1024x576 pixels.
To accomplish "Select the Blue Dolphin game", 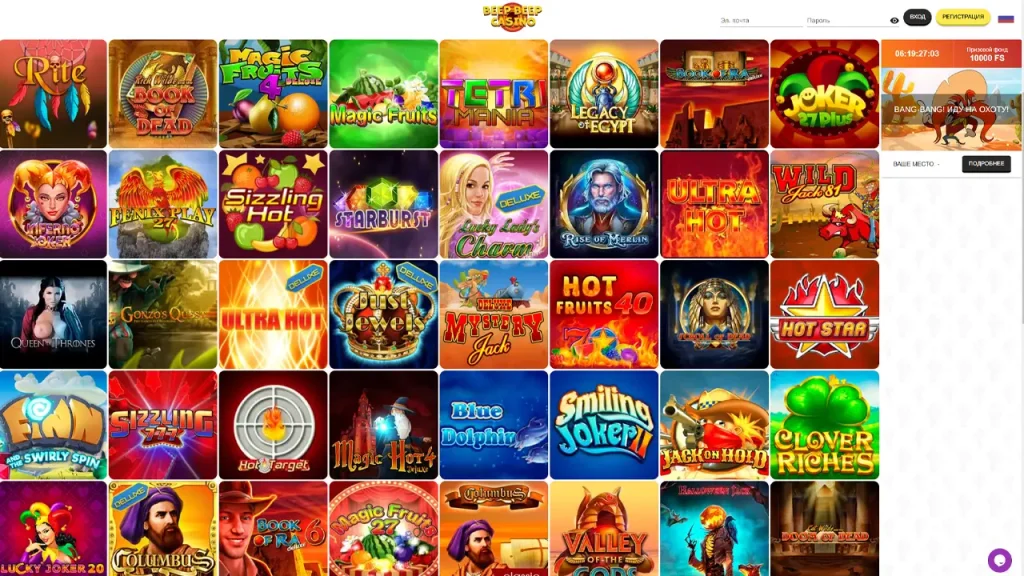I will pos(494,425).
